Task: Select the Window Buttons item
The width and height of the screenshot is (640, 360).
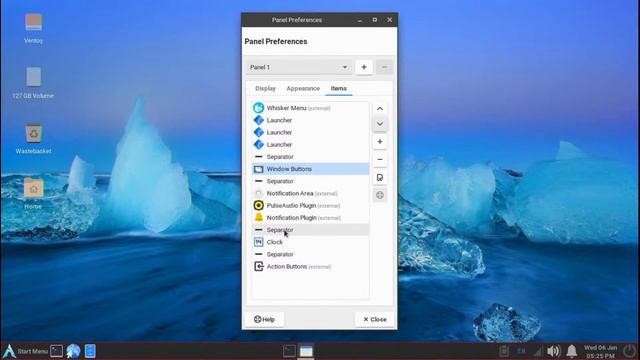Action: [311, 169]
